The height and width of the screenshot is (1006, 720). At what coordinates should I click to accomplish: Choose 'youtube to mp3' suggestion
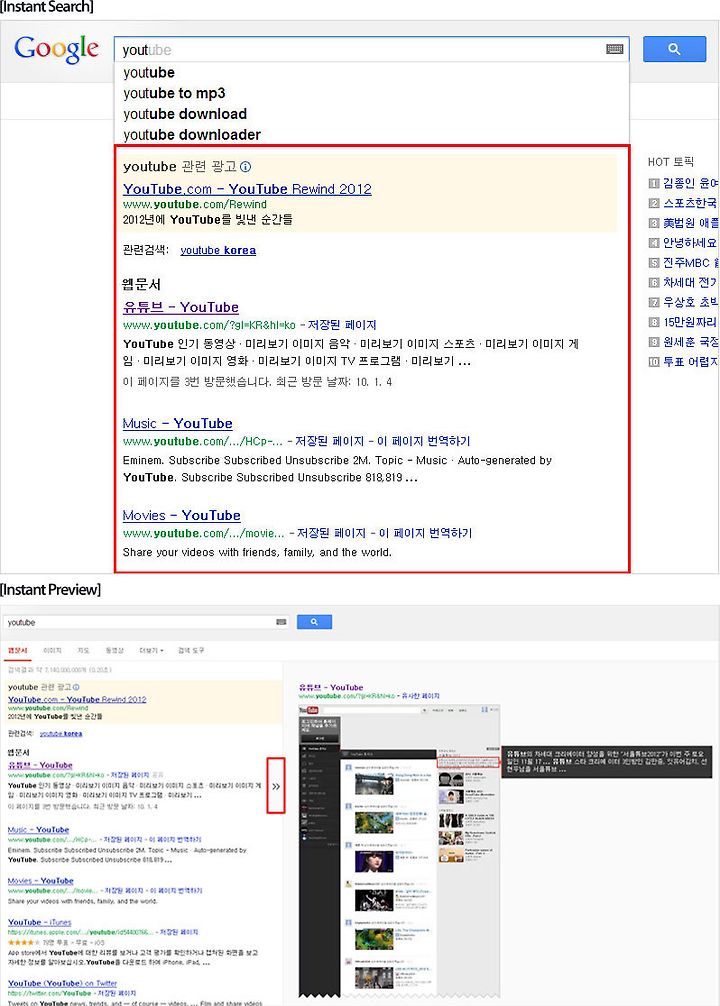(174, 93)
